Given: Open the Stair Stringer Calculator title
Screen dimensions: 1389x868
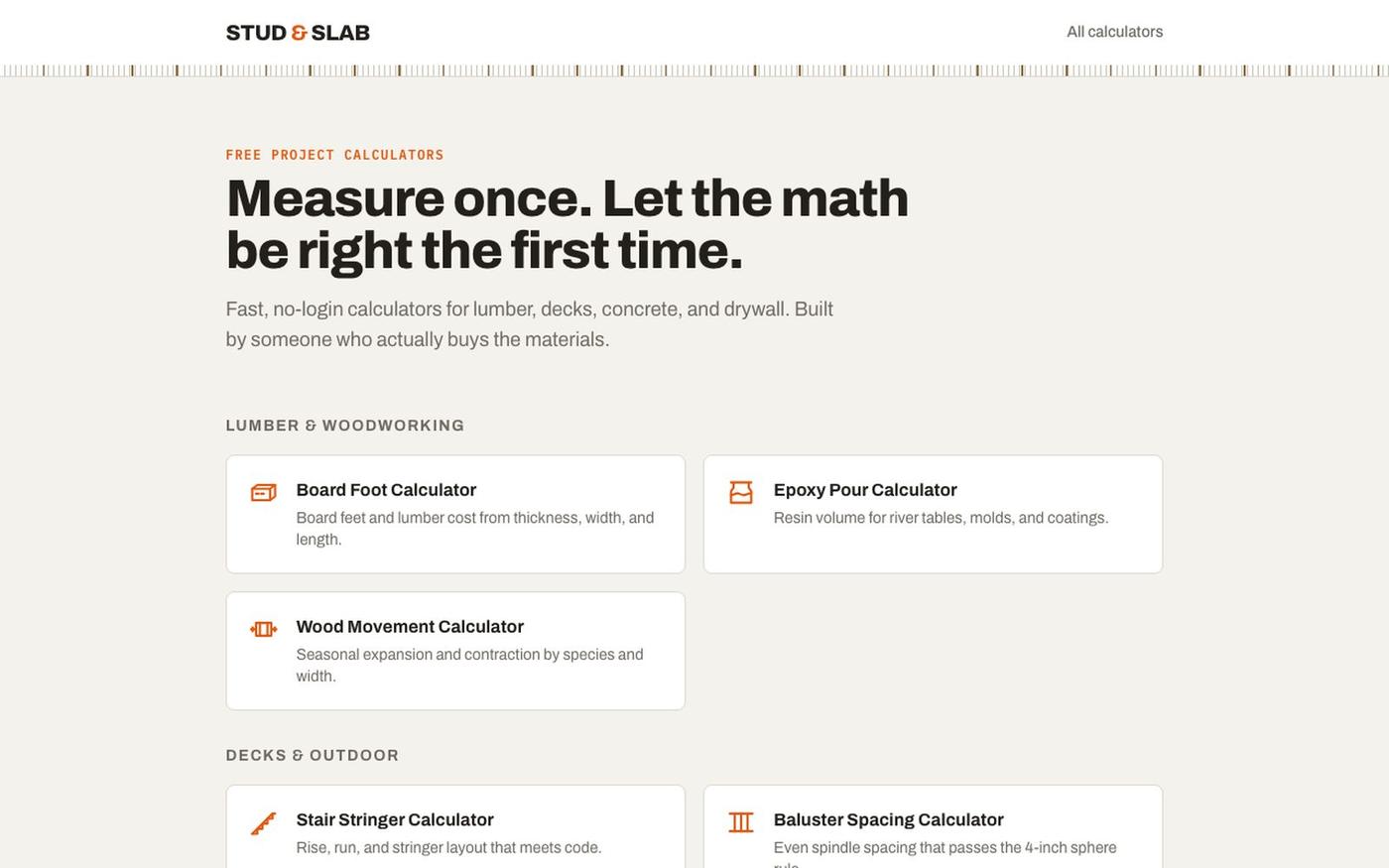Looking at the screenshot, I should click(395, 819).
